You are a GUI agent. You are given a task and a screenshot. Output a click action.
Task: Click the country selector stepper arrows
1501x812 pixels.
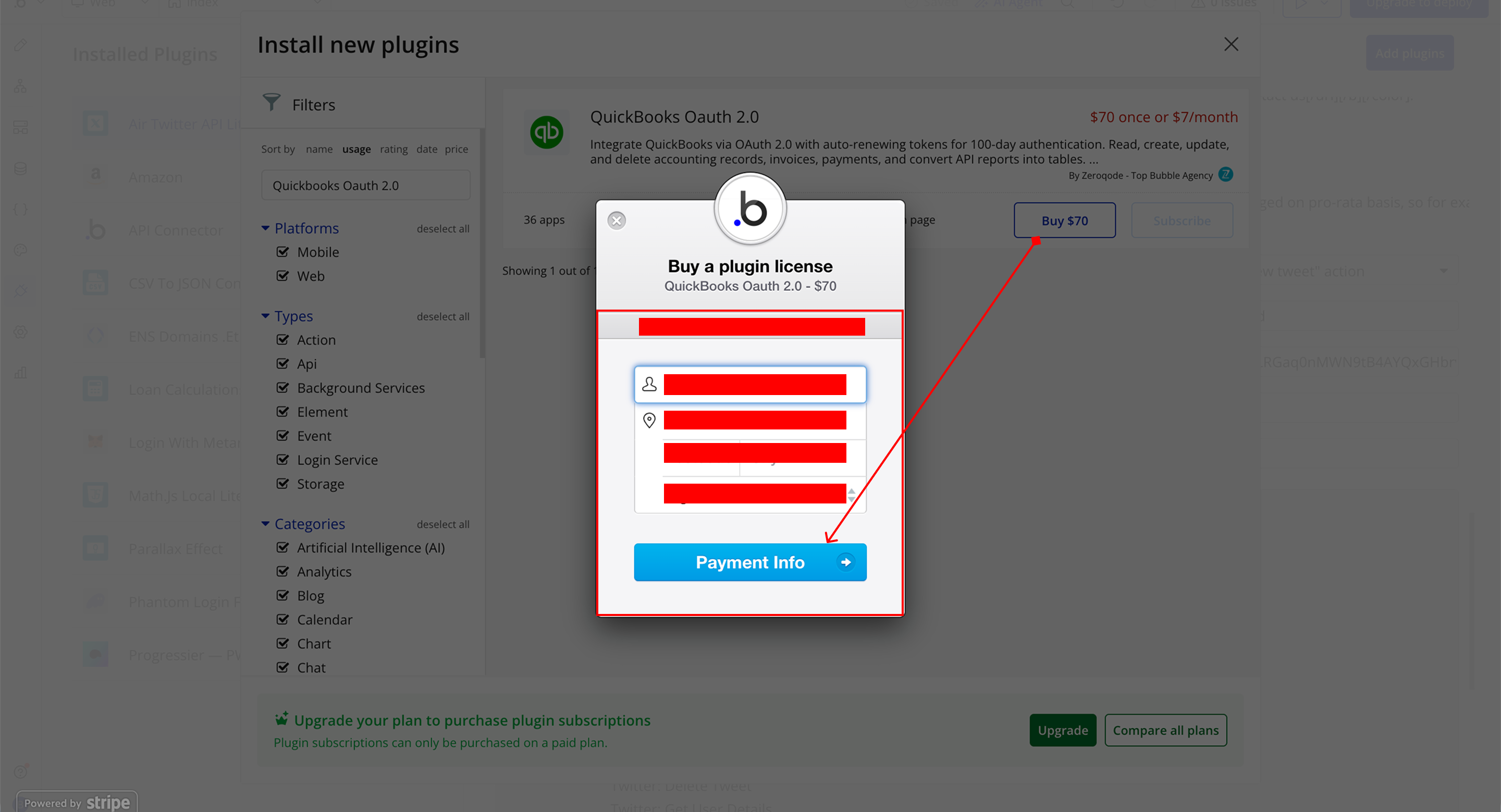(x=851, y=495)
